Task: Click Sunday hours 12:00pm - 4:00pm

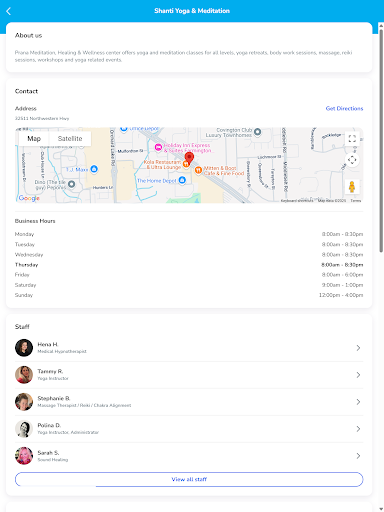Action: tap(341, 295)
